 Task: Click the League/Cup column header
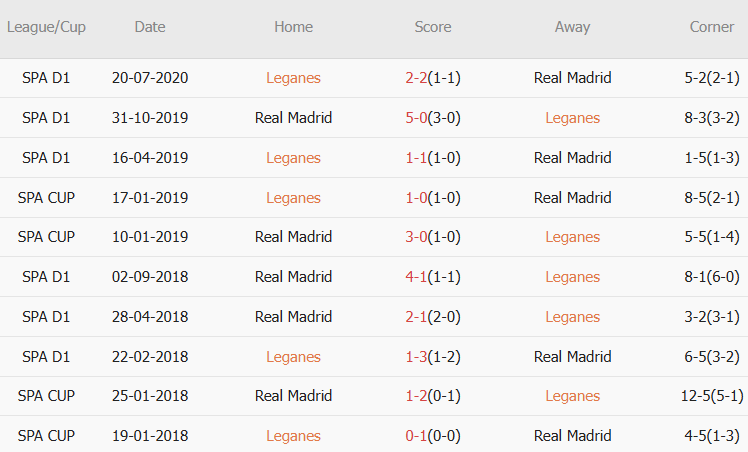point(46,27)
